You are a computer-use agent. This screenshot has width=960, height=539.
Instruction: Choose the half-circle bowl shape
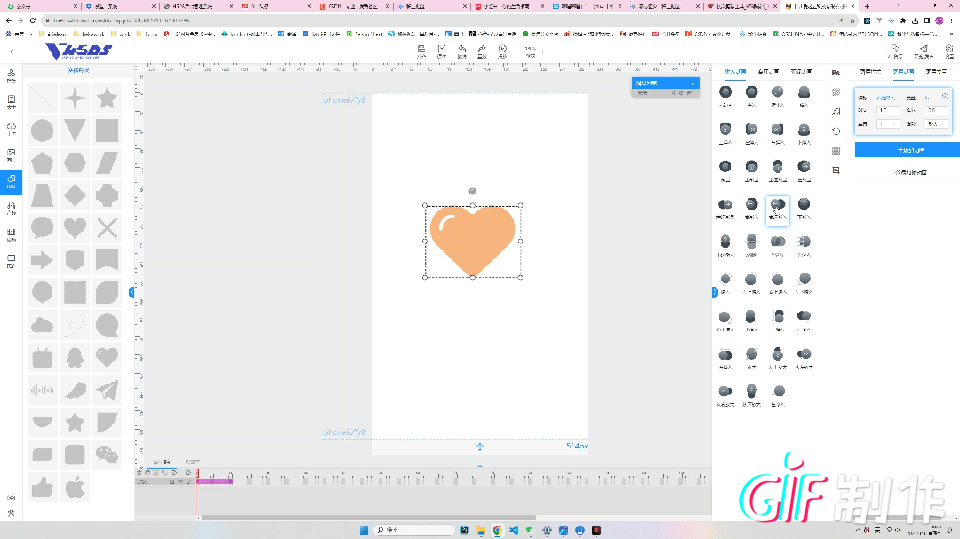click(x=42, y=423)
